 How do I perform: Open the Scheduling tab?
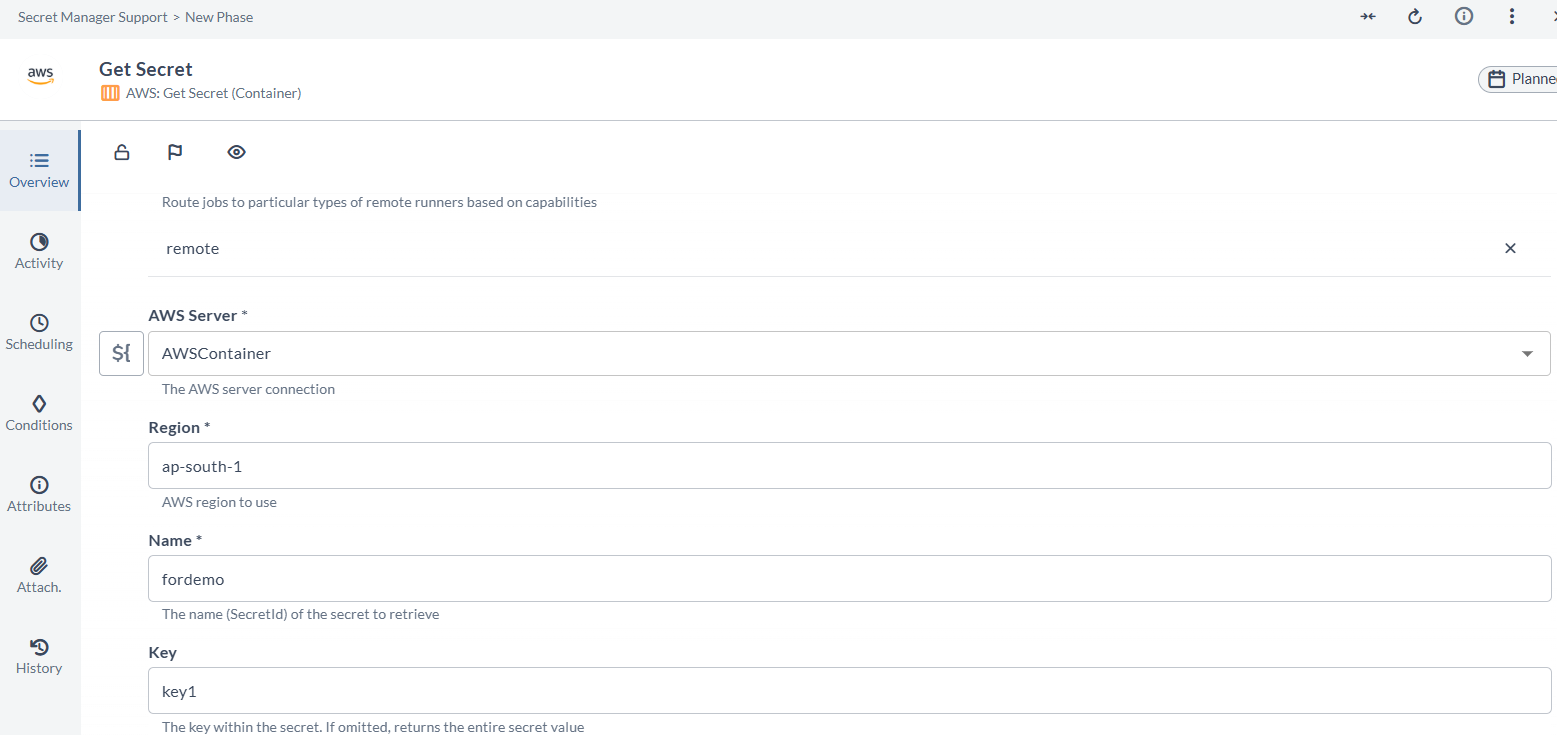point(39,332)
